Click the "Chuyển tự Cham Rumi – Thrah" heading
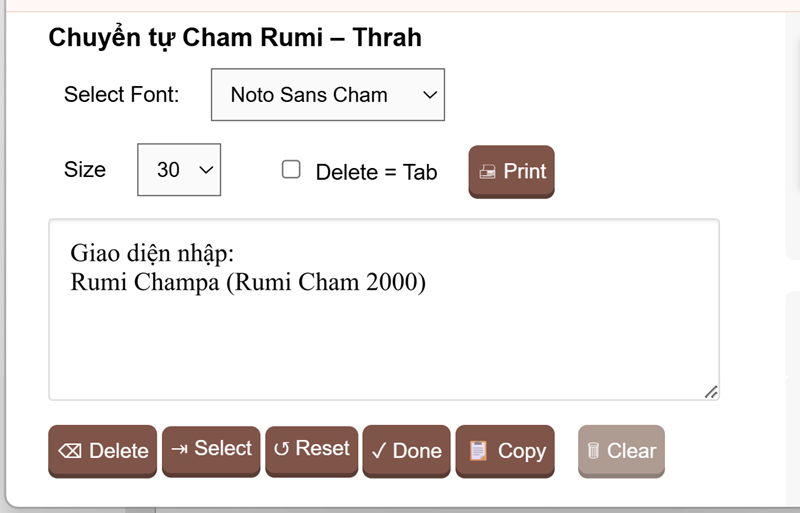 point(235,38)
